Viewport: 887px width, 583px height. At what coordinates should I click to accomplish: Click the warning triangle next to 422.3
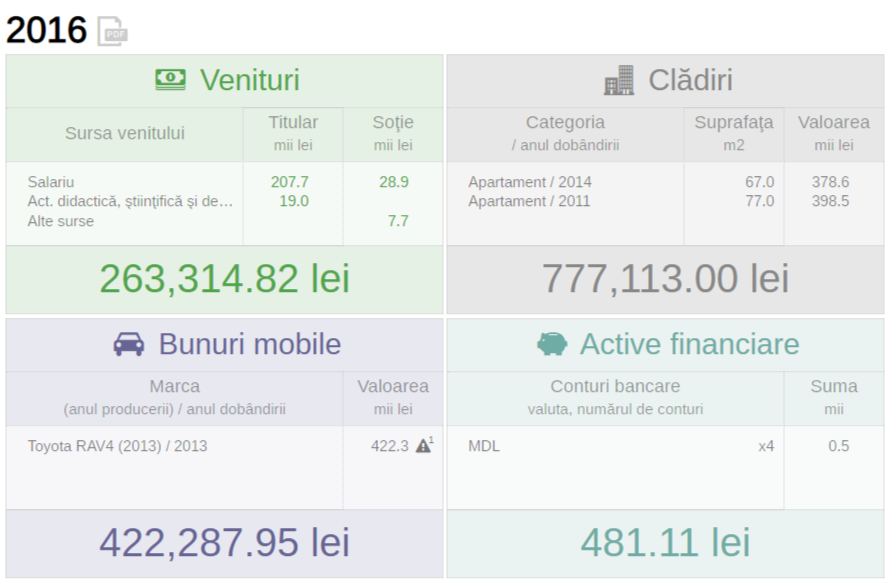424,445
